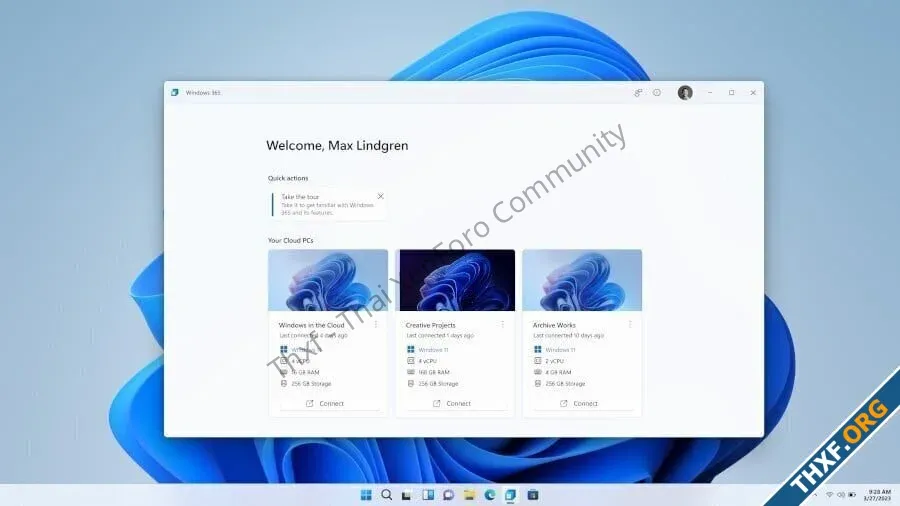Open the feedback icon in title bar
Viewport: 900px width, 506px height.
[x=638, y=93]
